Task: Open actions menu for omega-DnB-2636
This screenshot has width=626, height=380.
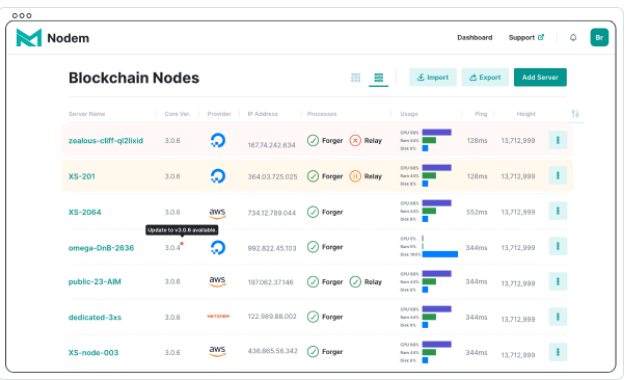Action: pyautogui.click(x=558, y=246)
